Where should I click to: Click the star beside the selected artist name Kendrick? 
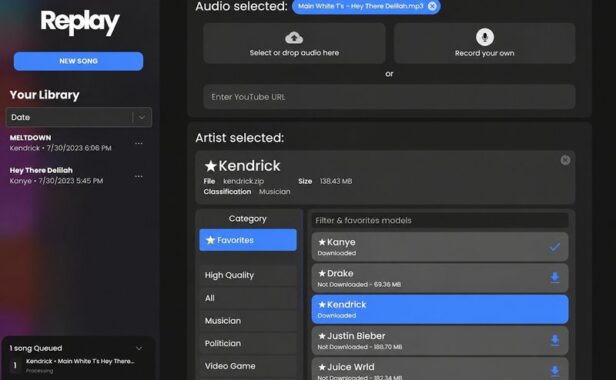click(x=211, y=166)
